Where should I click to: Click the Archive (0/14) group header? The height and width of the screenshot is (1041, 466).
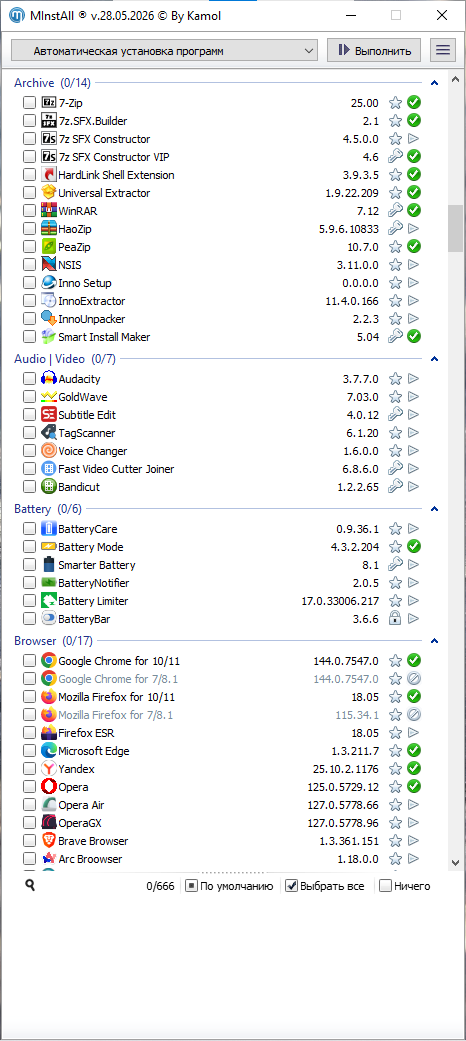[x=52, y=83]
